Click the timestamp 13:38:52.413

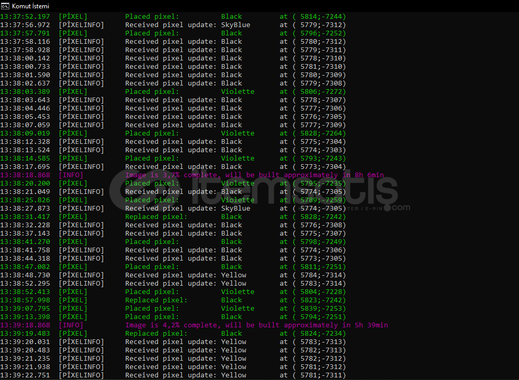[25, 292]
